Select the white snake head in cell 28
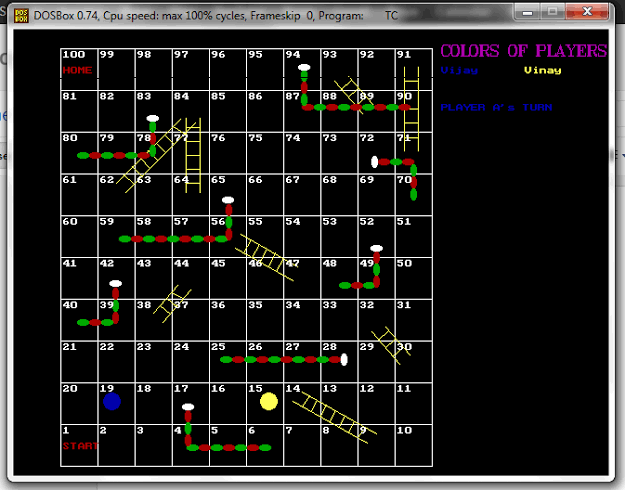Image resolution: width=625 pixels, height=490 pixels. click(x=344, y=359)
